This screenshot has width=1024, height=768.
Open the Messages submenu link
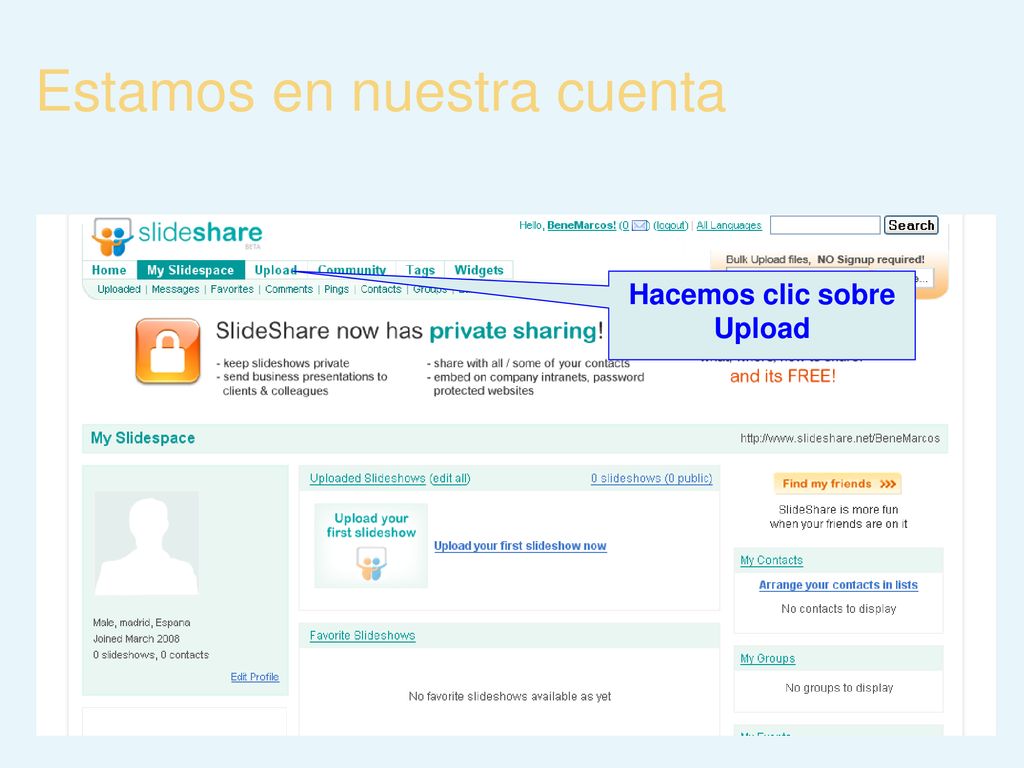click(176, 289)
